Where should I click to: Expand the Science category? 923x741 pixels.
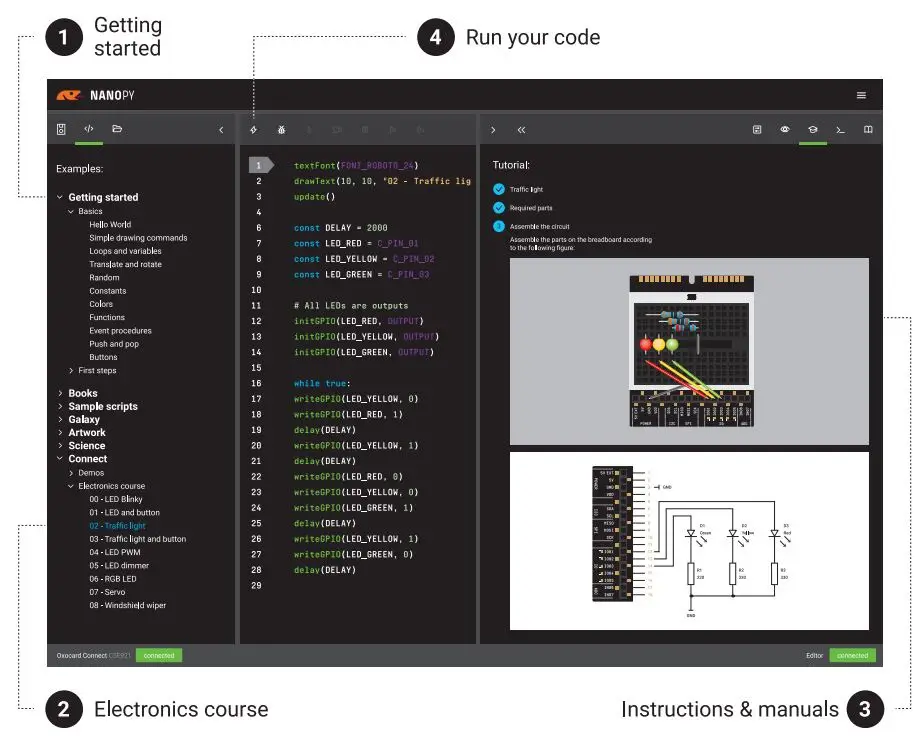[60, 446]
